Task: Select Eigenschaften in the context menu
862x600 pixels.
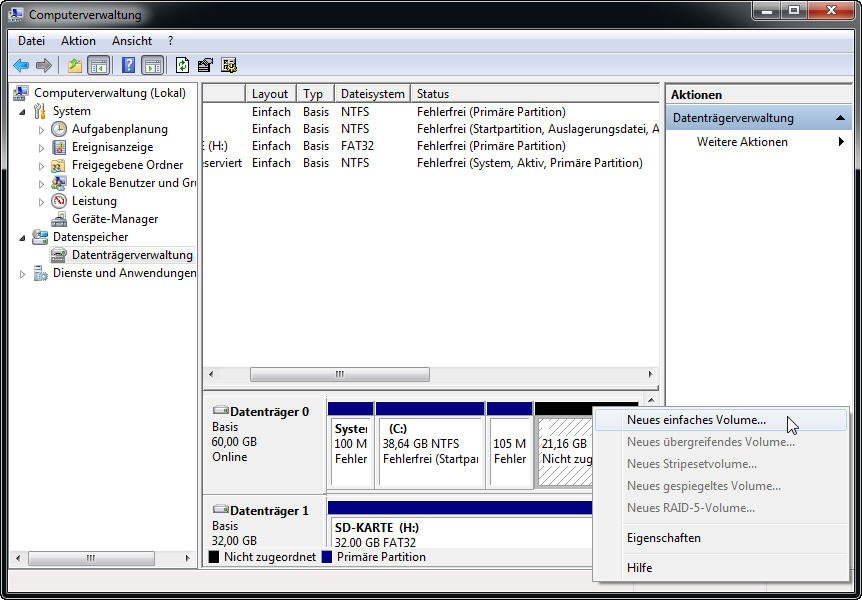Action: pos(663,538)
